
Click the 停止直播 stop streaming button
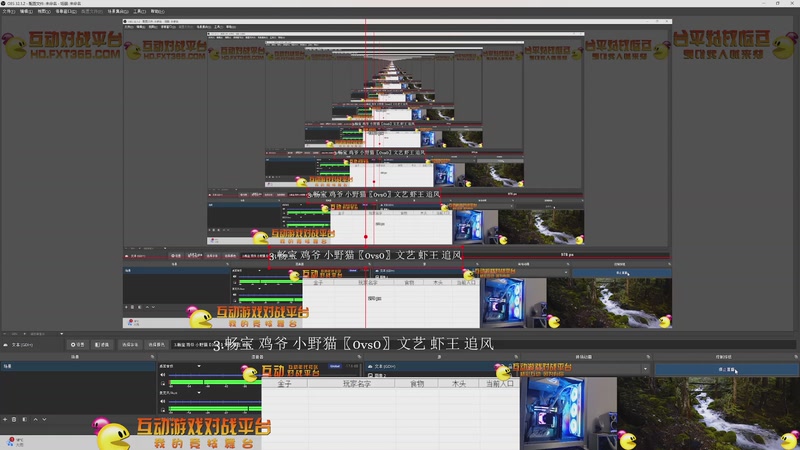pyautogui.click(x=726, y=369)
